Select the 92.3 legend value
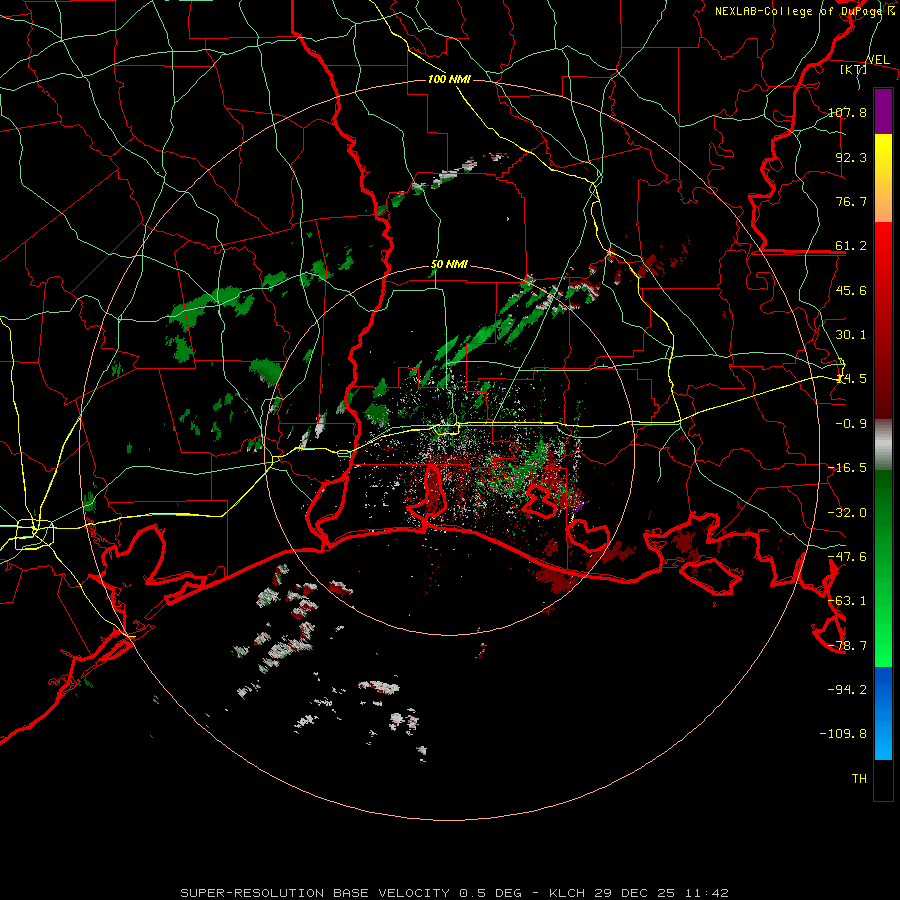 pos(851,157)
